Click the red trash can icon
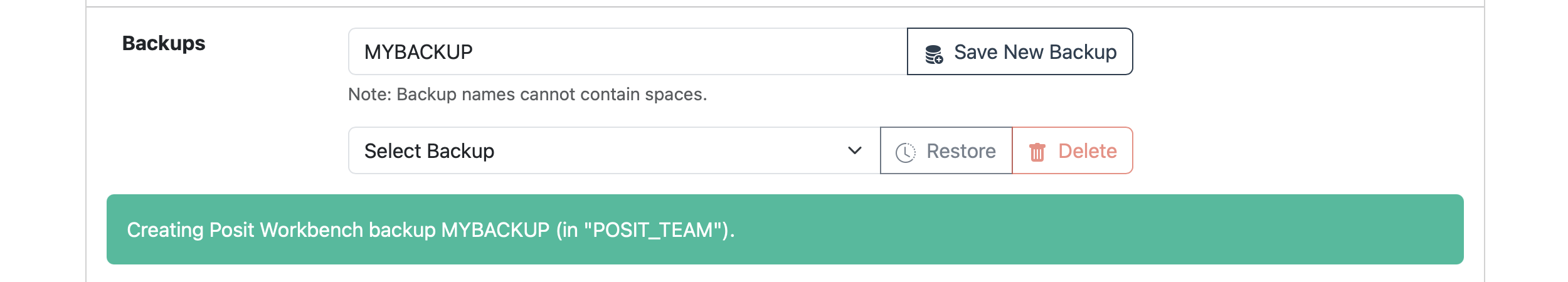Viewport: 1568px width, 282px height. coord(1037,152)
